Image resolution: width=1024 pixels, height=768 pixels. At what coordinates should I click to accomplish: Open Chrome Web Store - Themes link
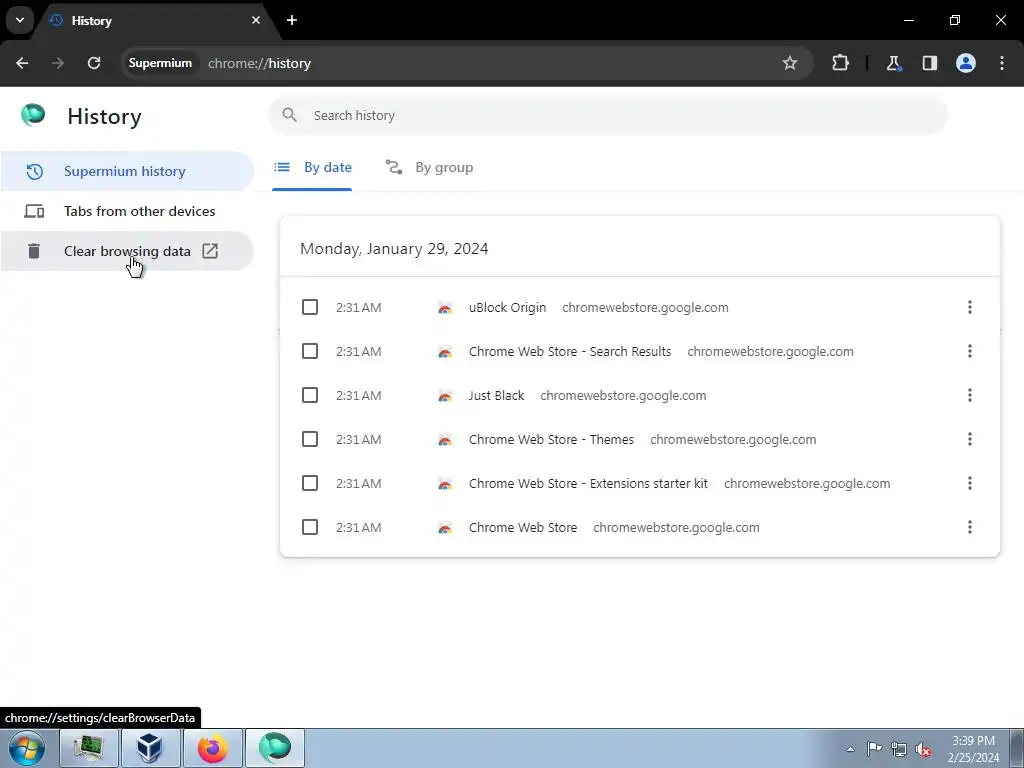tap(551, 440)
